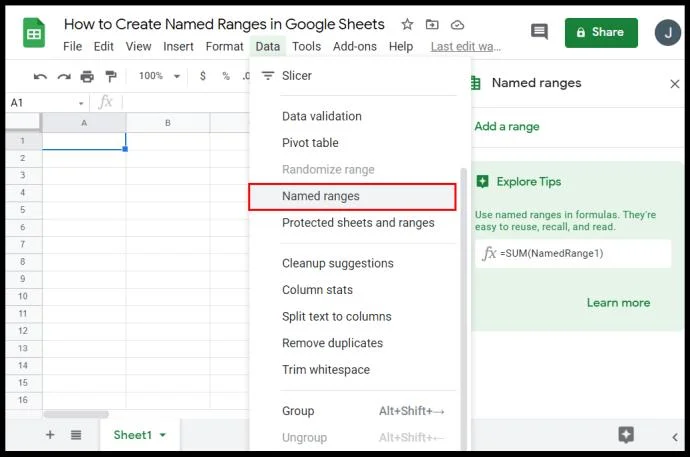Choose Named ranges in the menu
Viewport: 690px width, 457px height.
click(352, 196)
